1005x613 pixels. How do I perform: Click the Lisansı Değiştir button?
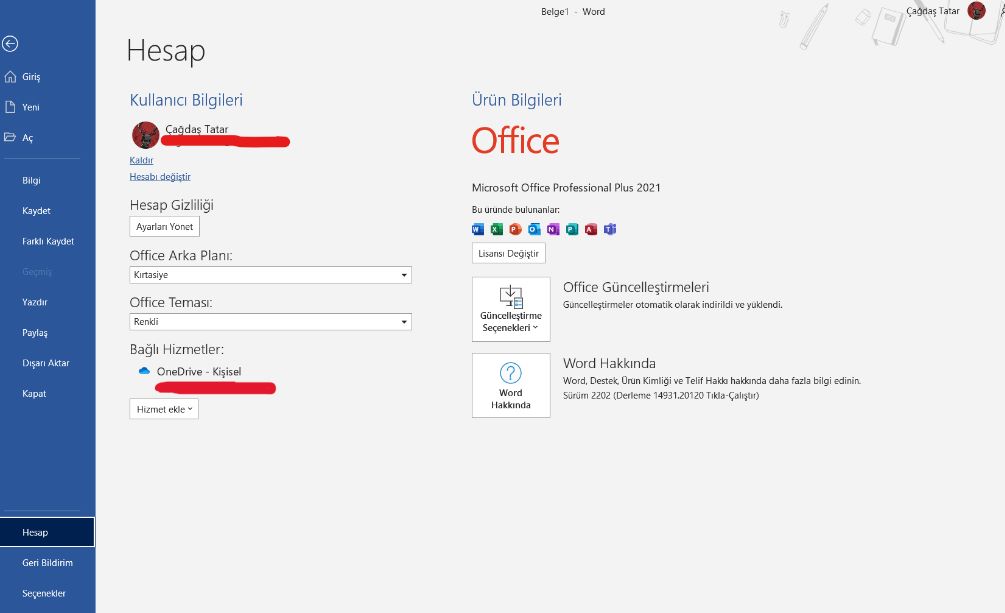tap(509, 253)
